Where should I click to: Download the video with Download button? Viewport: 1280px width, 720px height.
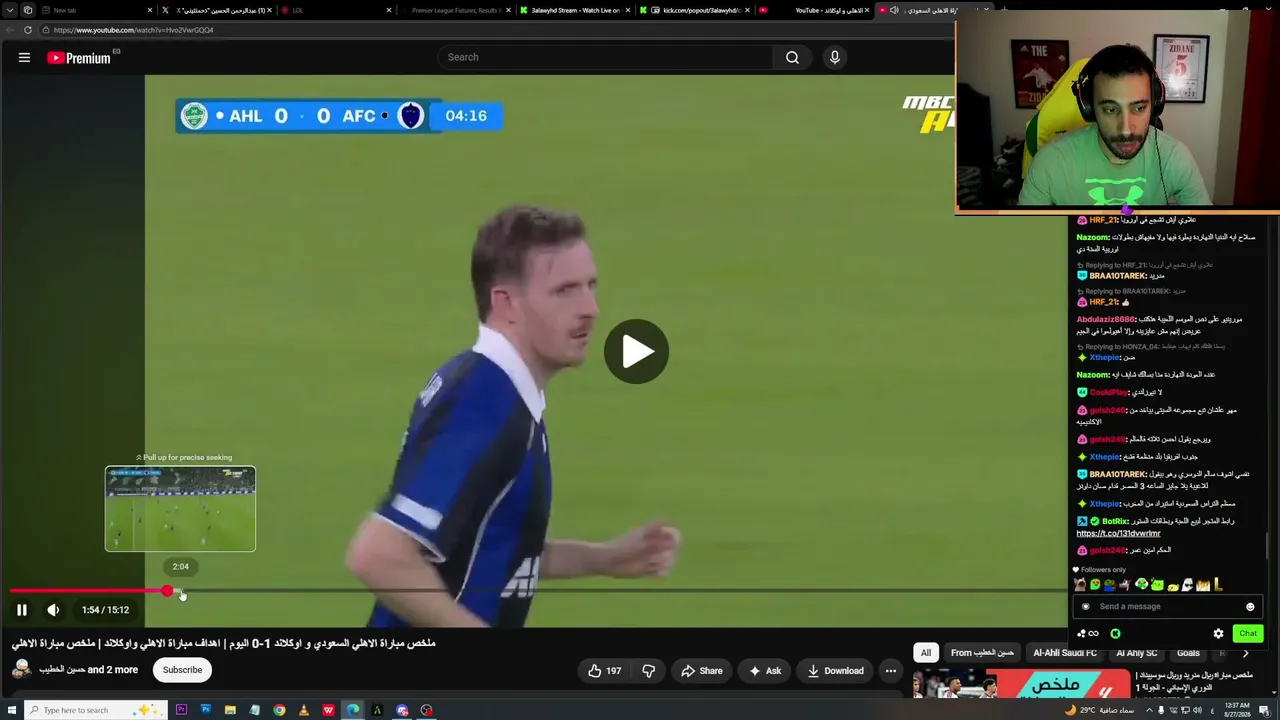click(835, 671)
